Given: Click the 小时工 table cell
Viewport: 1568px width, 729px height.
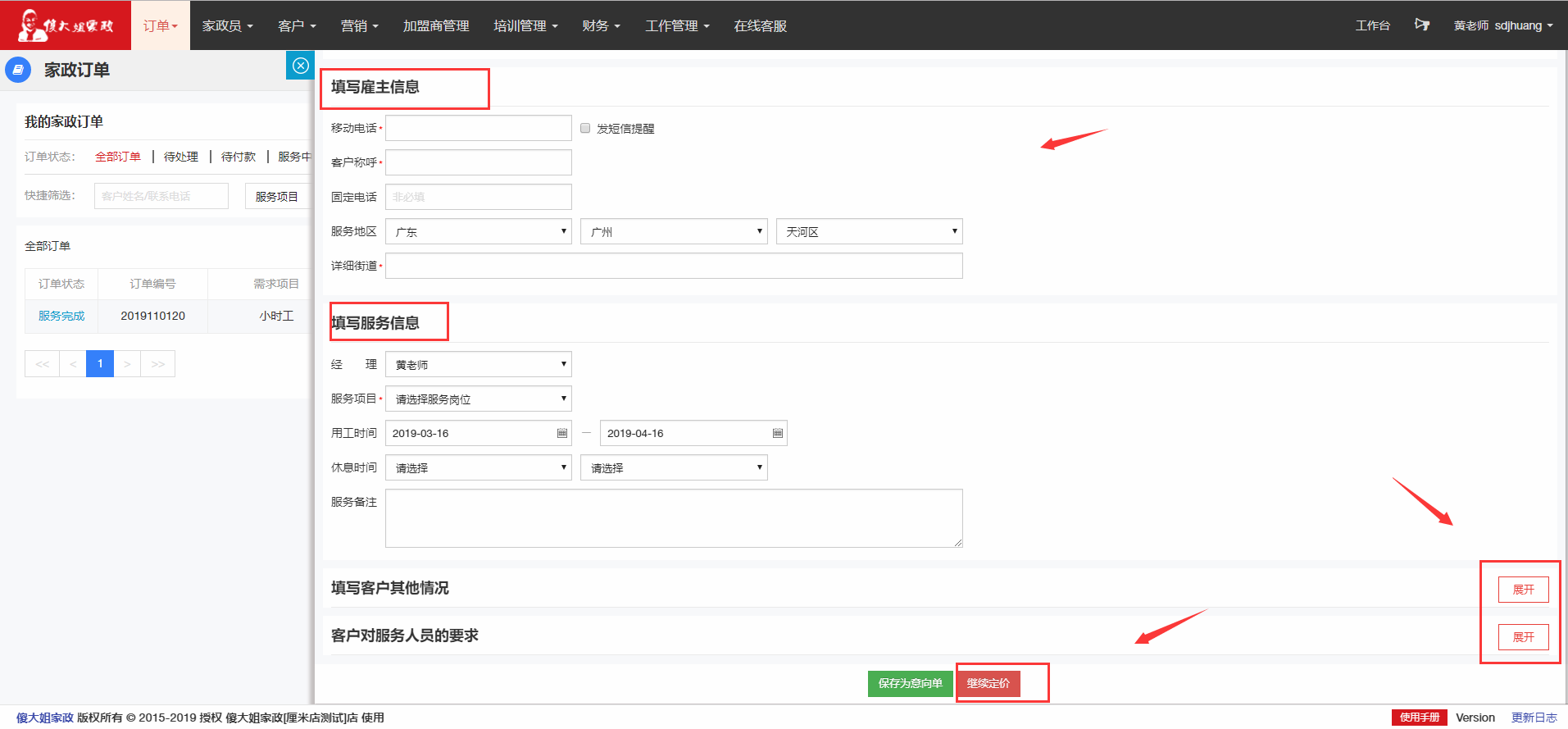Looking at the screenshot, I should tap(276, 316).
